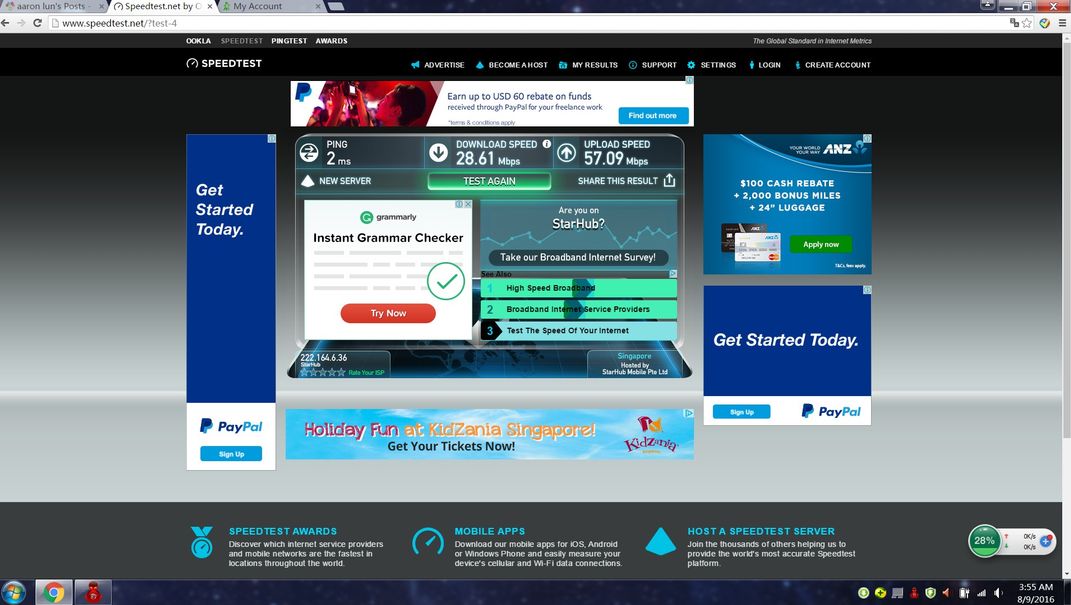Click the Advertise megaphone icon

[x=415, y=65]
